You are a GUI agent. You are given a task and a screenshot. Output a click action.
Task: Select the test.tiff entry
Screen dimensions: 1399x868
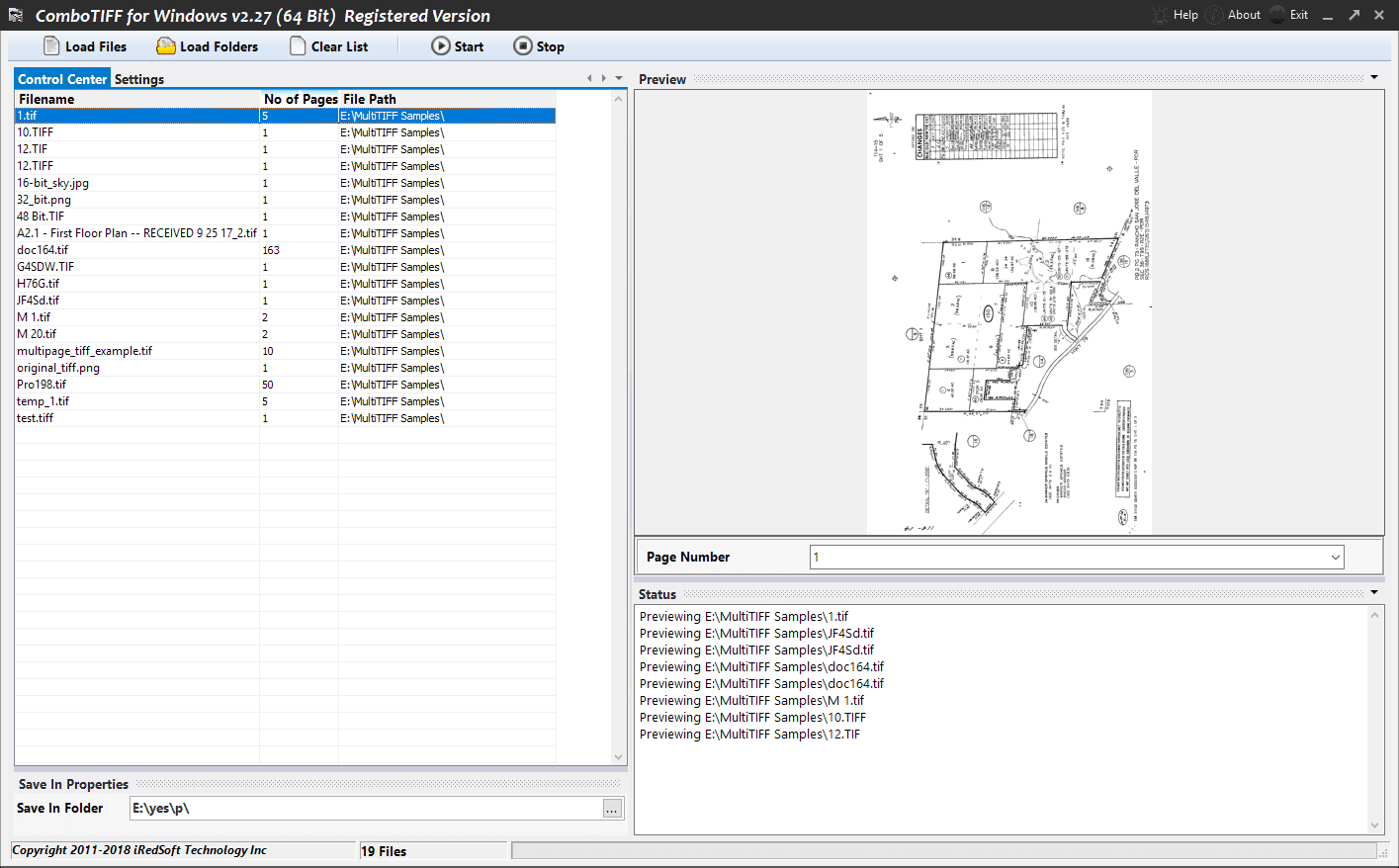pyautogui.click(x=285, y=418)
